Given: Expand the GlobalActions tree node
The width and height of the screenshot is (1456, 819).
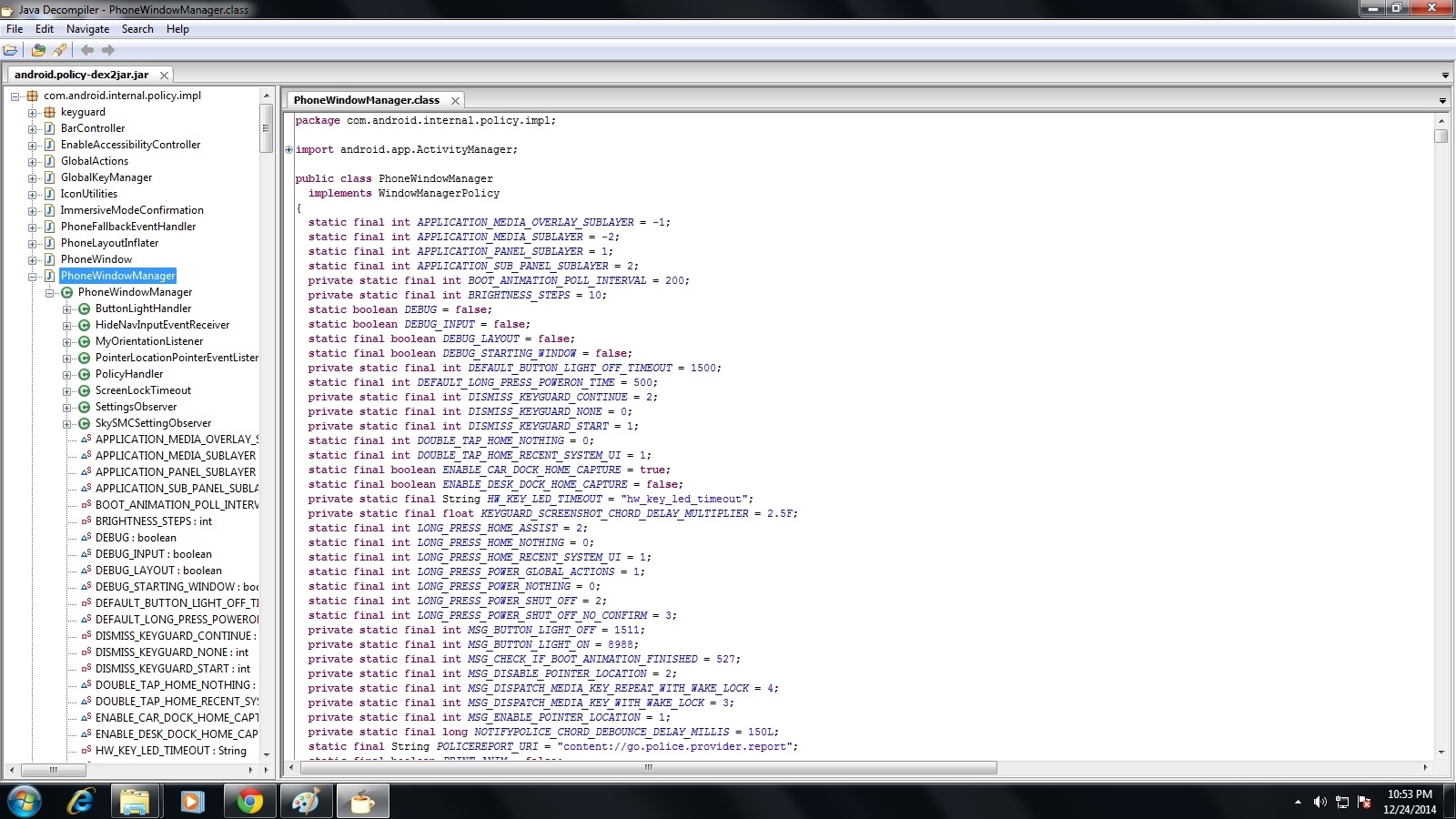Looking at the screenshot, I should click(33, 161).
